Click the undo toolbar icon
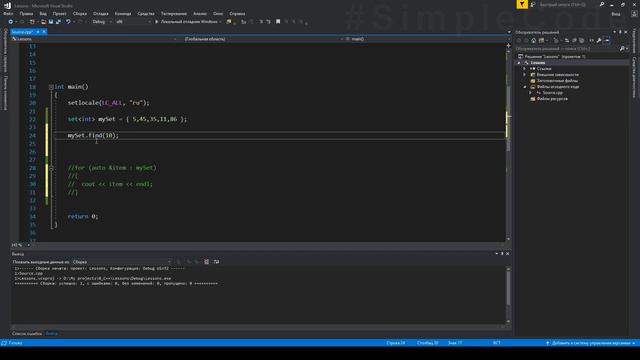The image size is (640, 360). [x=68, y=22]
